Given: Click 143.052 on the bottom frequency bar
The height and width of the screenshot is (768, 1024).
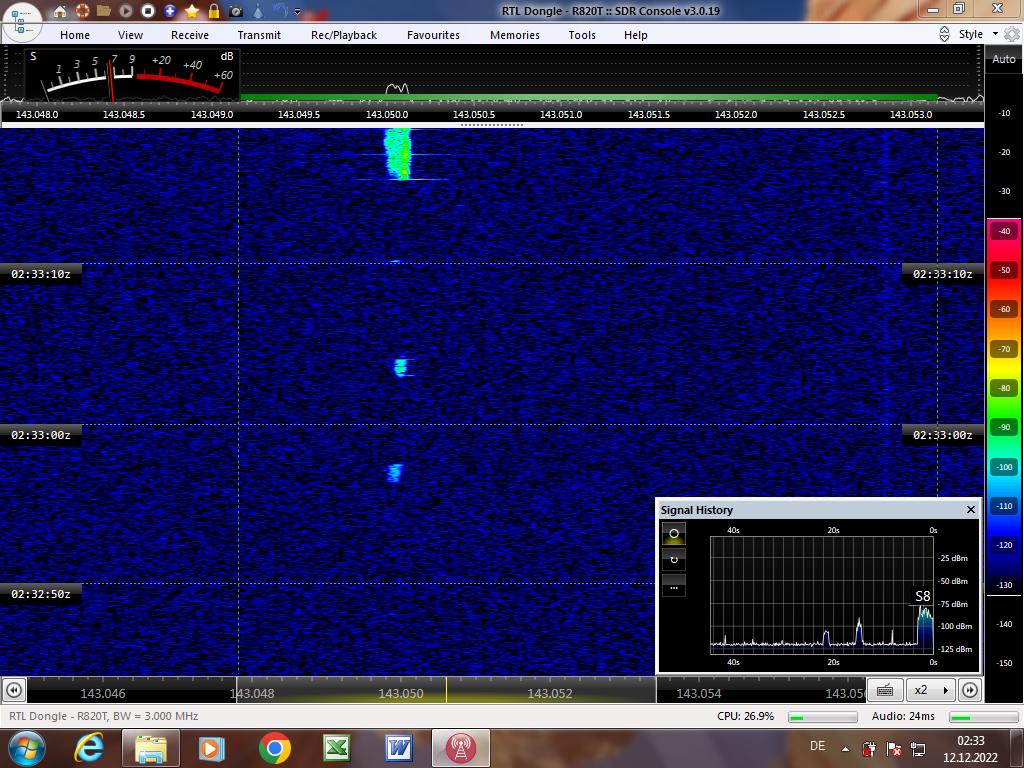Looking at the screenshot, I should [x=550, y=693].
